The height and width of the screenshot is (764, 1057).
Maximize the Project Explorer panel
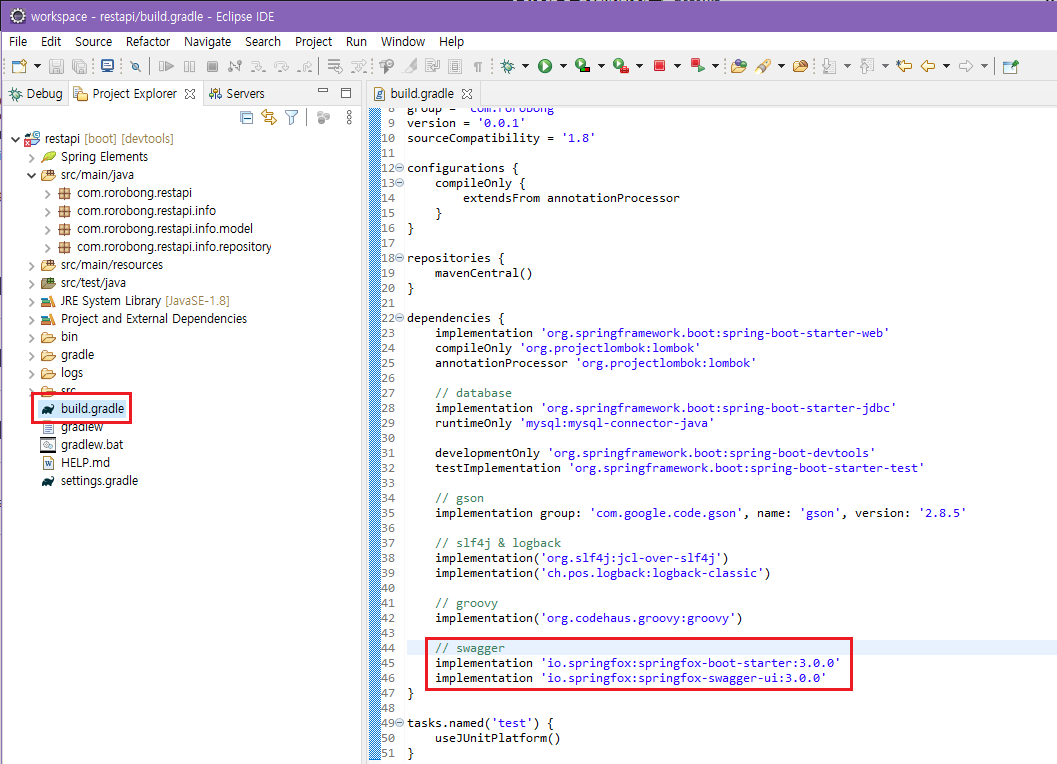[x=346, y=93]
